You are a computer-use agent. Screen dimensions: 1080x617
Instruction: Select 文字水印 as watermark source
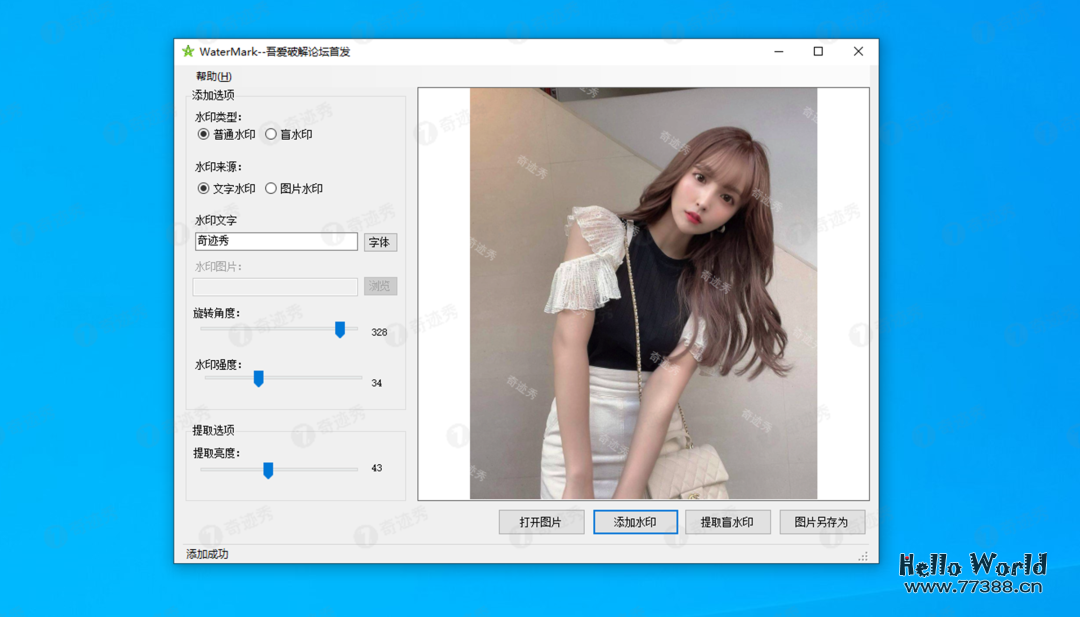204,188
